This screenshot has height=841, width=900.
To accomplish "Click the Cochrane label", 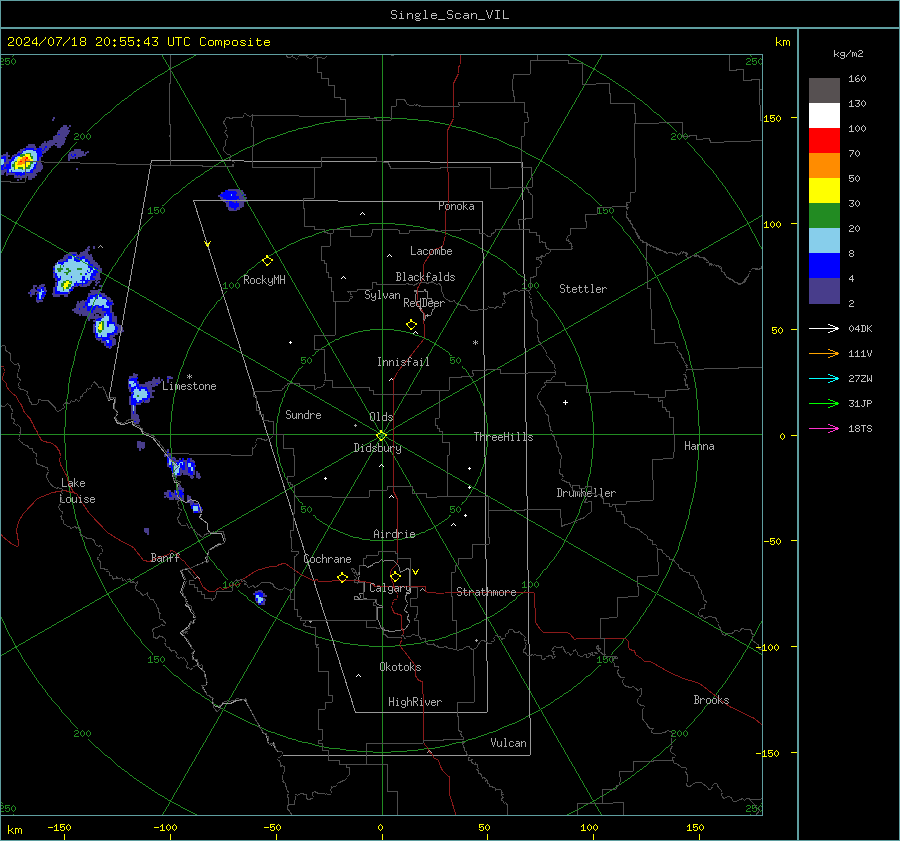I will coord(327,559).
